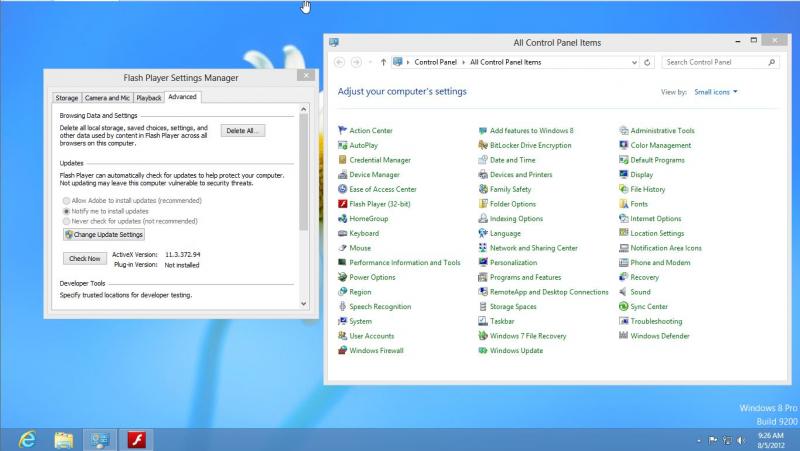Open the AutoPlay icon

[x=342, y=145]
